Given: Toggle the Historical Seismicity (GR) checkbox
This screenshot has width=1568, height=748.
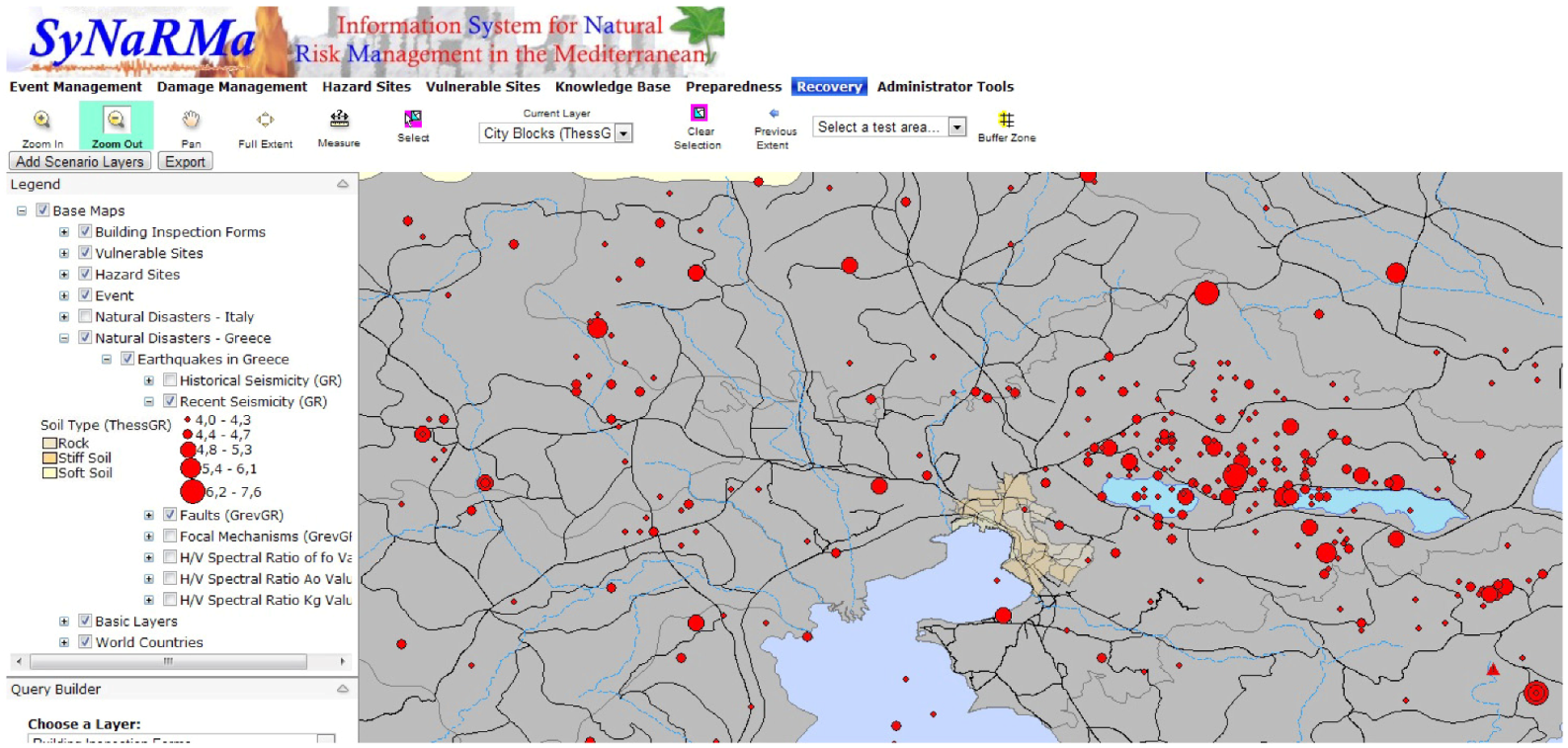Looking at the screenshot, I should (170, 380).
